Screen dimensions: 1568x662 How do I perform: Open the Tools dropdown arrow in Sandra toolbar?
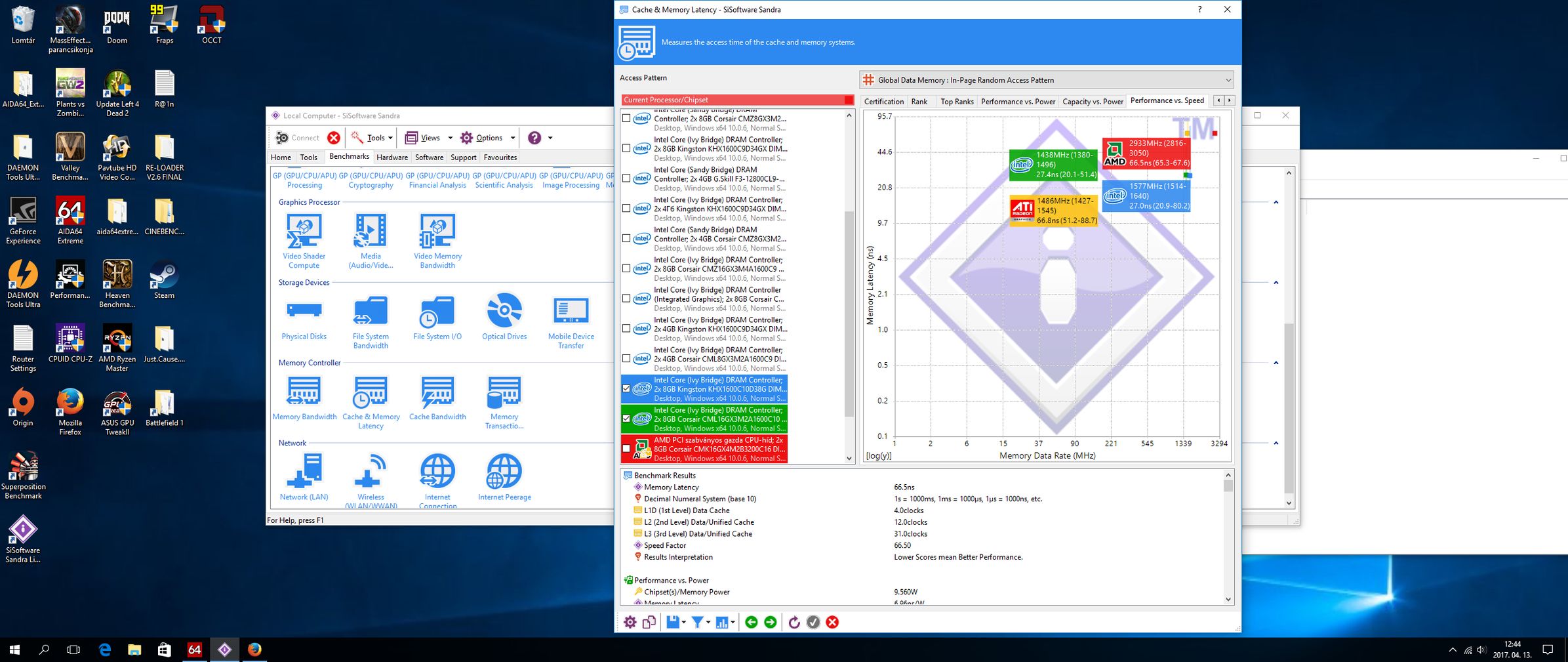[390, 138]
